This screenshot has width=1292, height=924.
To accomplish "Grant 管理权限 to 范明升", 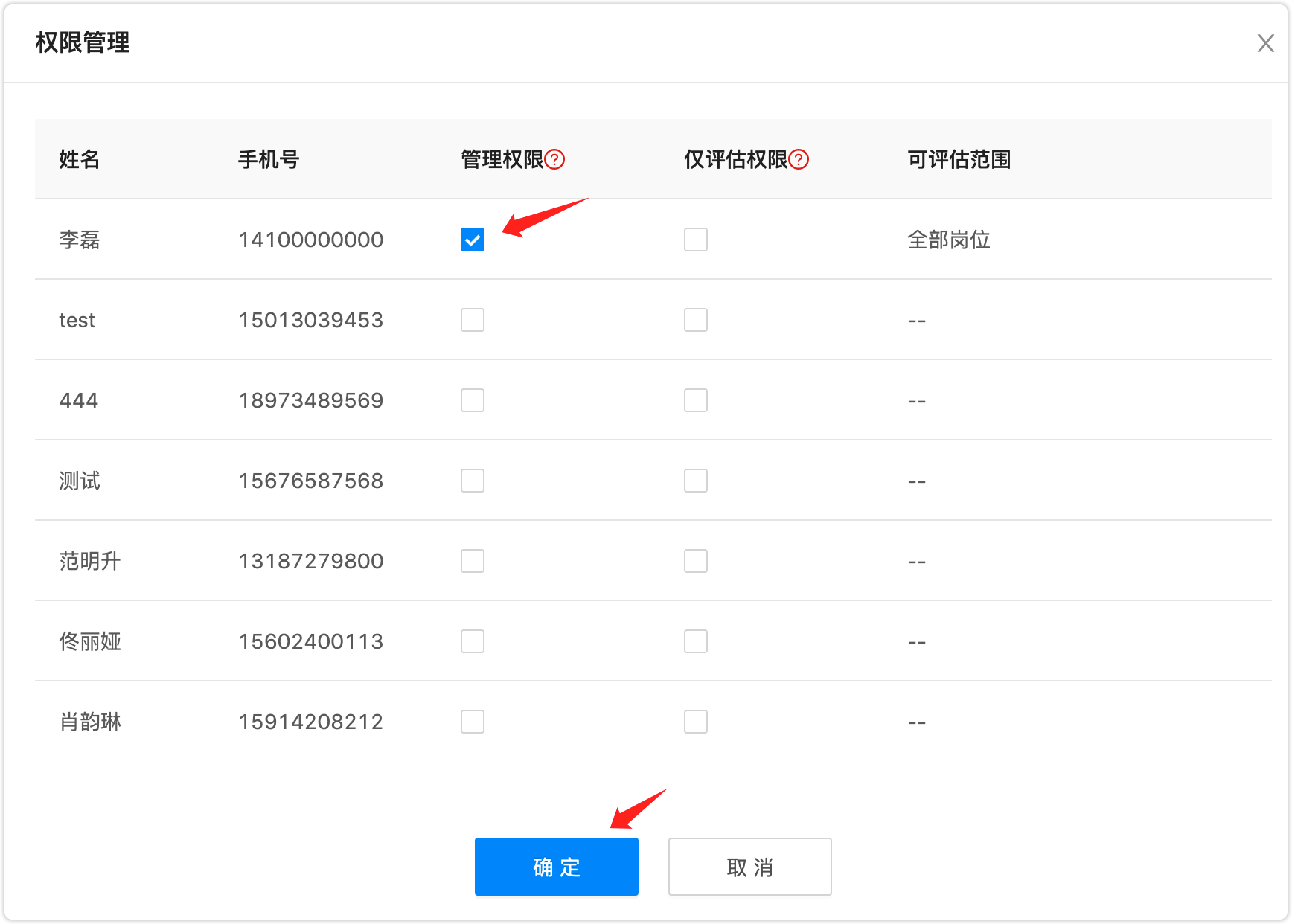I will 473,561.
